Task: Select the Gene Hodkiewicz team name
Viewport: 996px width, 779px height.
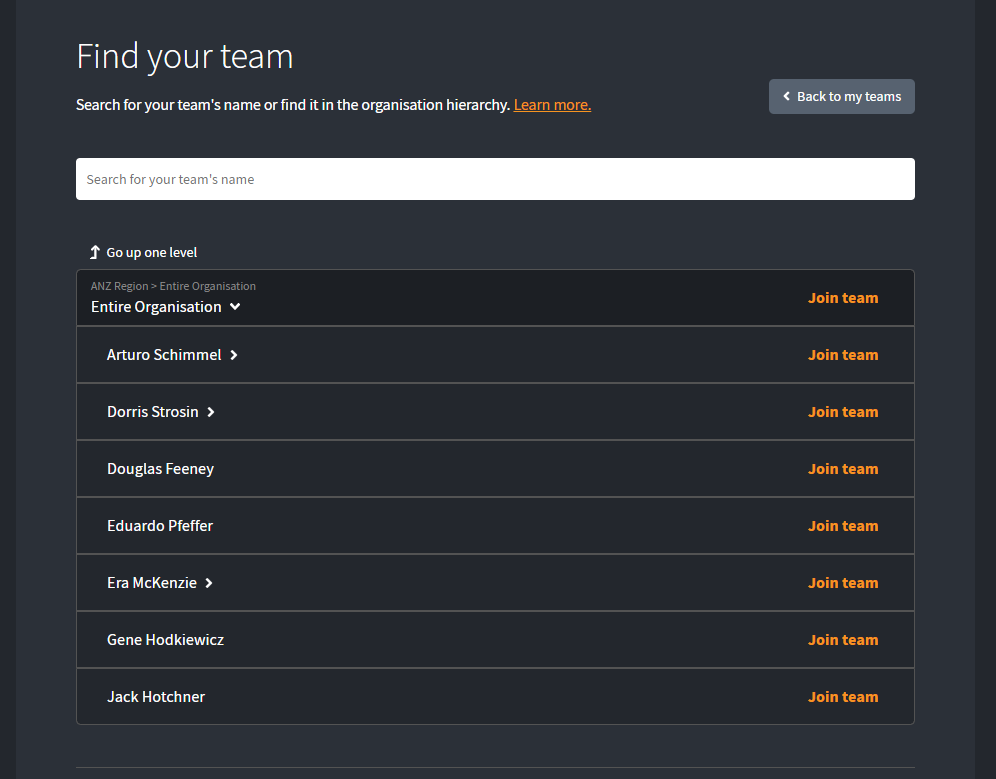Action: click(165, 640)
